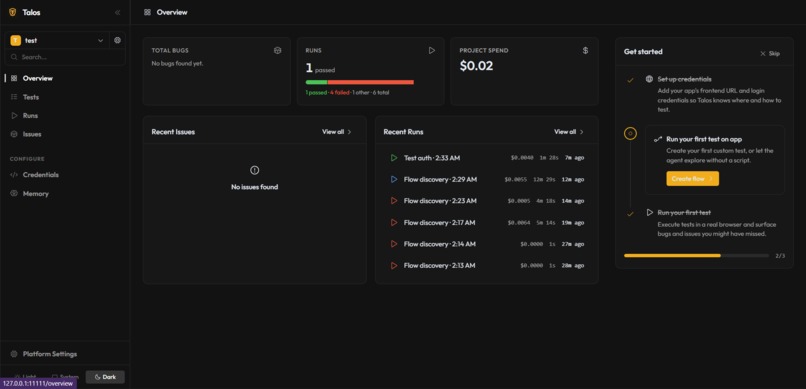Click the checkmark for Set up credentials
The height and width of the screenshot is (389, 806).
click(630, 80)
